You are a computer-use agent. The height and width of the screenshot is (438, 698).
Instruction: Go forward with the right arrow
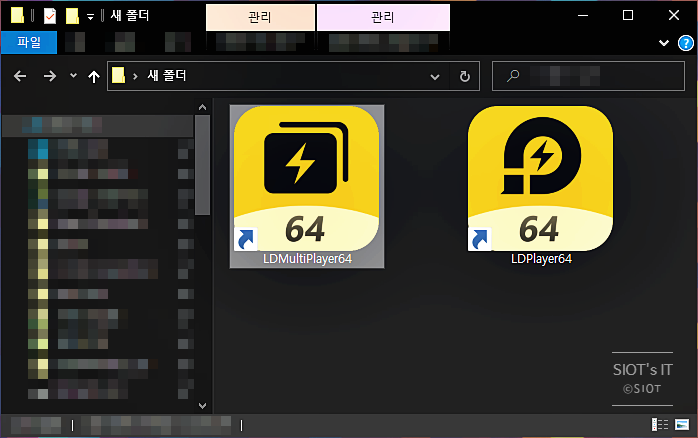(50, 77)
